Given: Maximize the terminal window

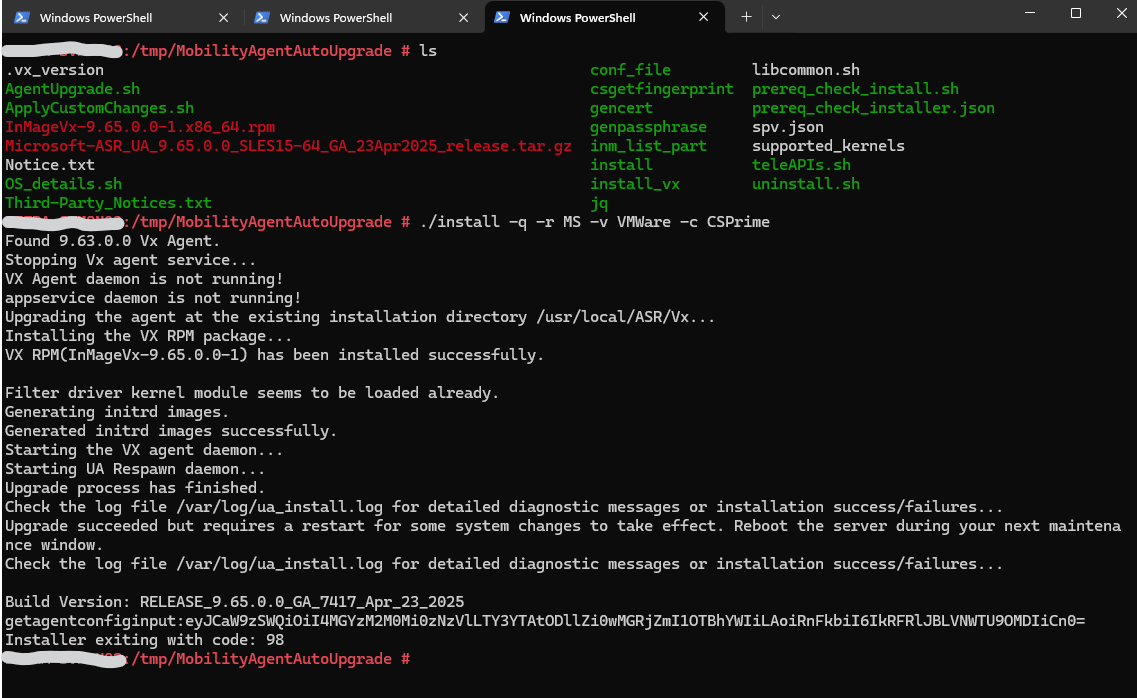Looking at the screenshot, I should tap(1076, 14).
